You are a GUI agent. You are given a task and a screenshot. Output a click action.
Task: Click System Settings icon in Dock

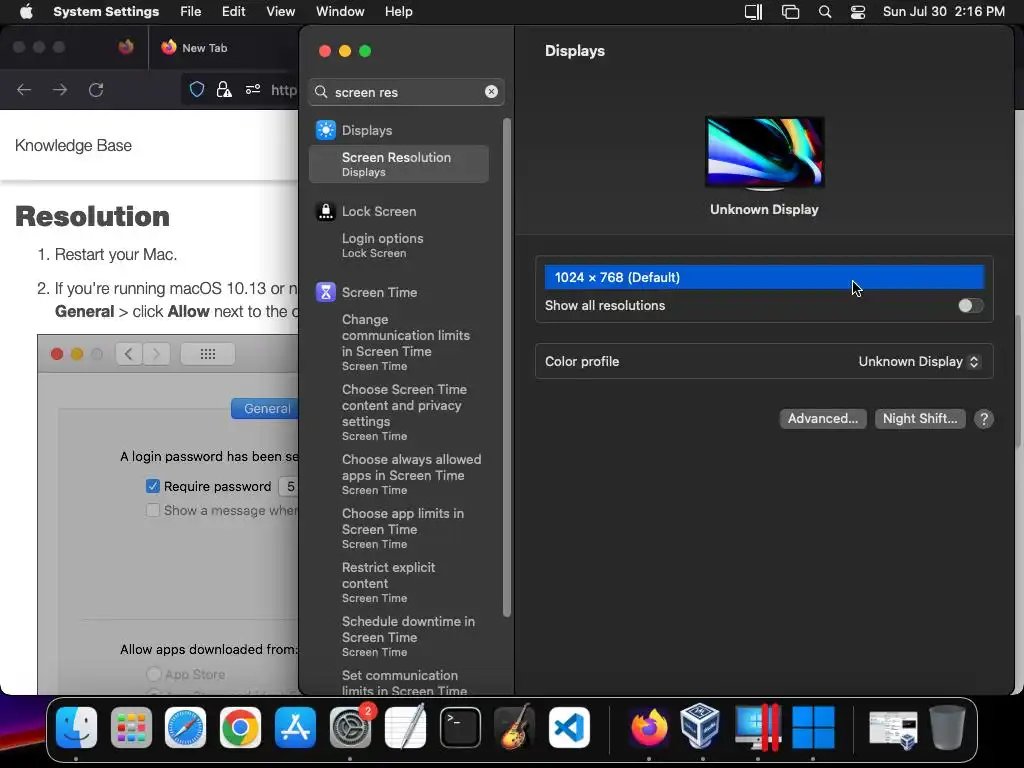350,728
